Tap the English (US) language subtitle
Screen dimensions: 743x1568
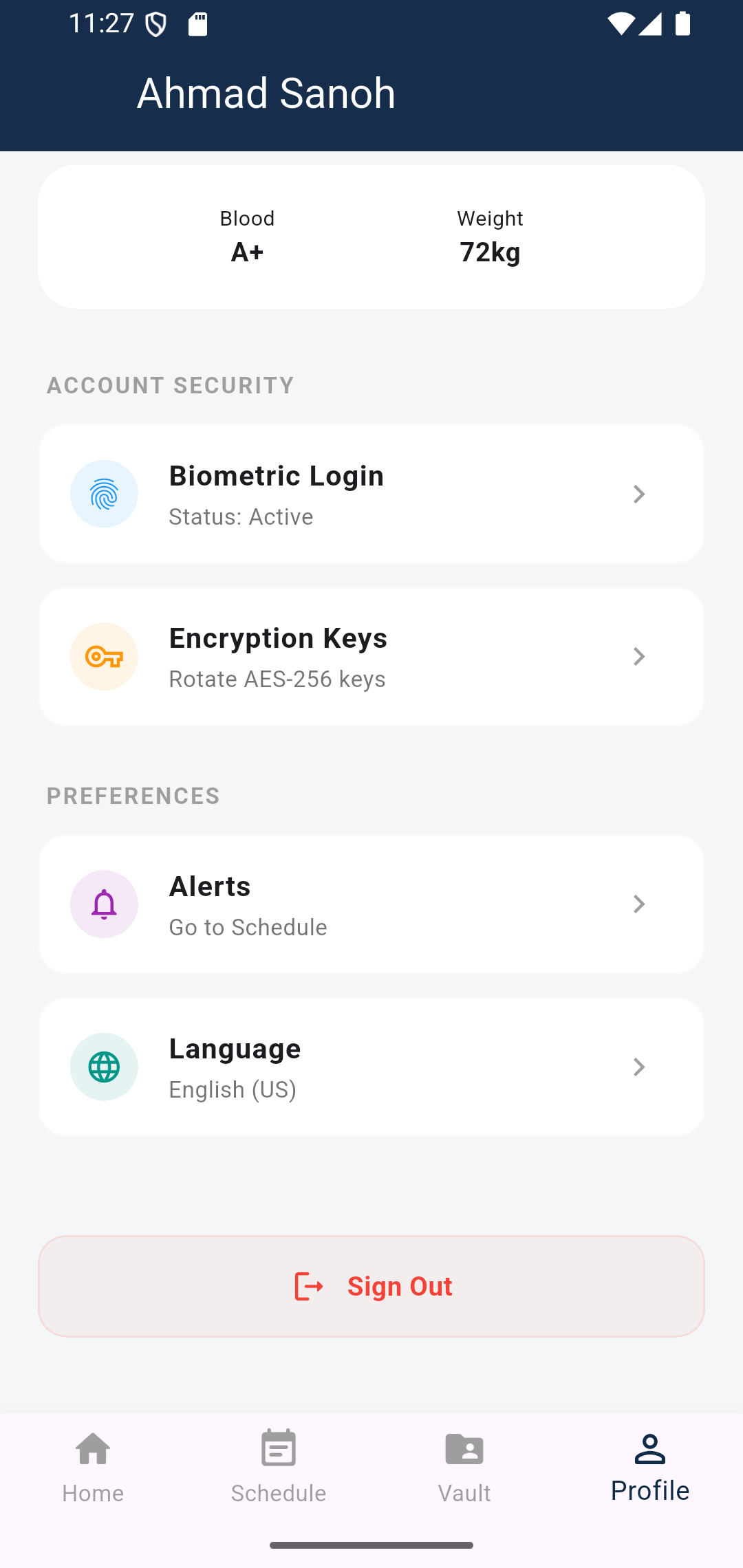233,1089
